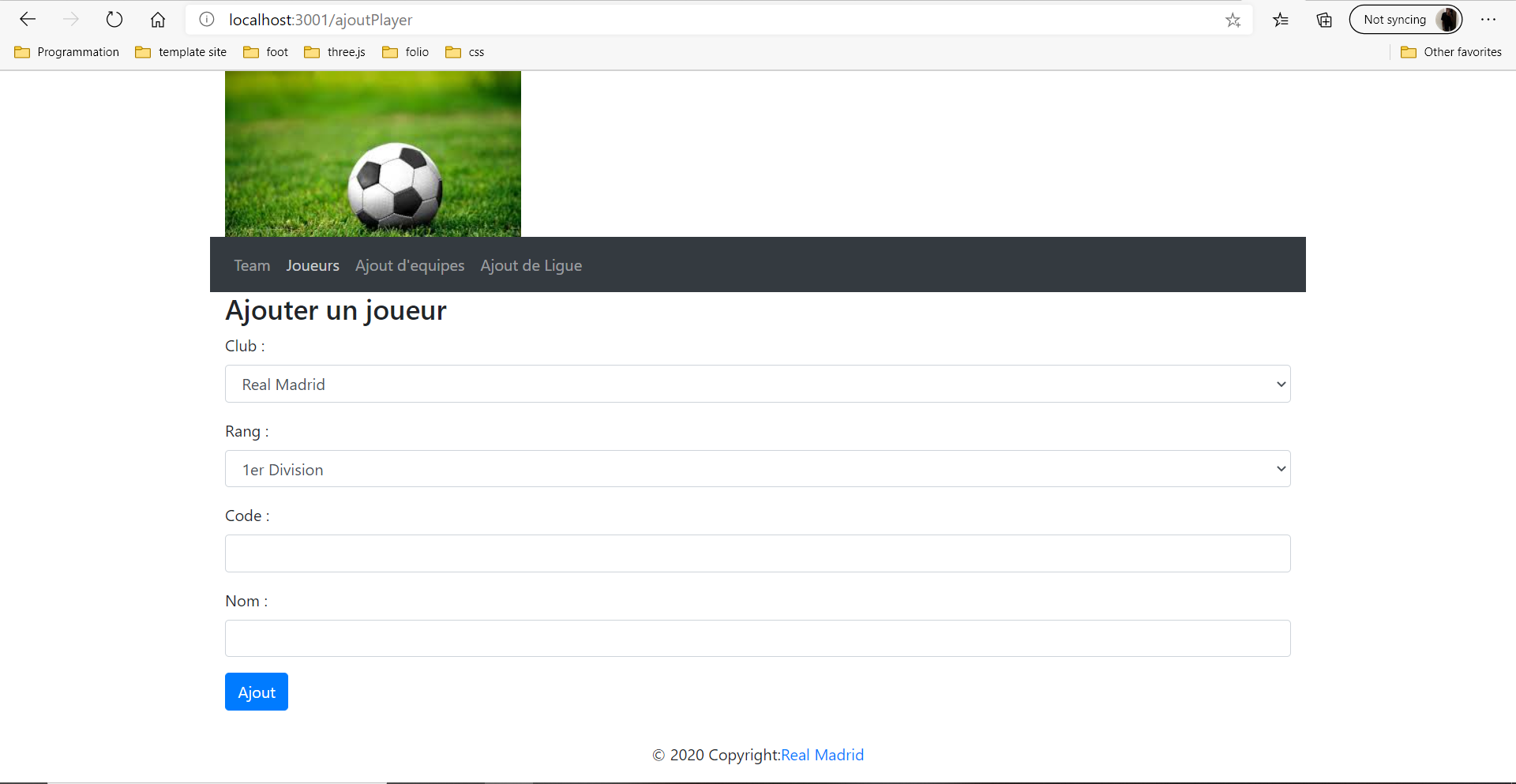1516x784 pixels.
Task: Click the Club : label
Action: [245, 346]
